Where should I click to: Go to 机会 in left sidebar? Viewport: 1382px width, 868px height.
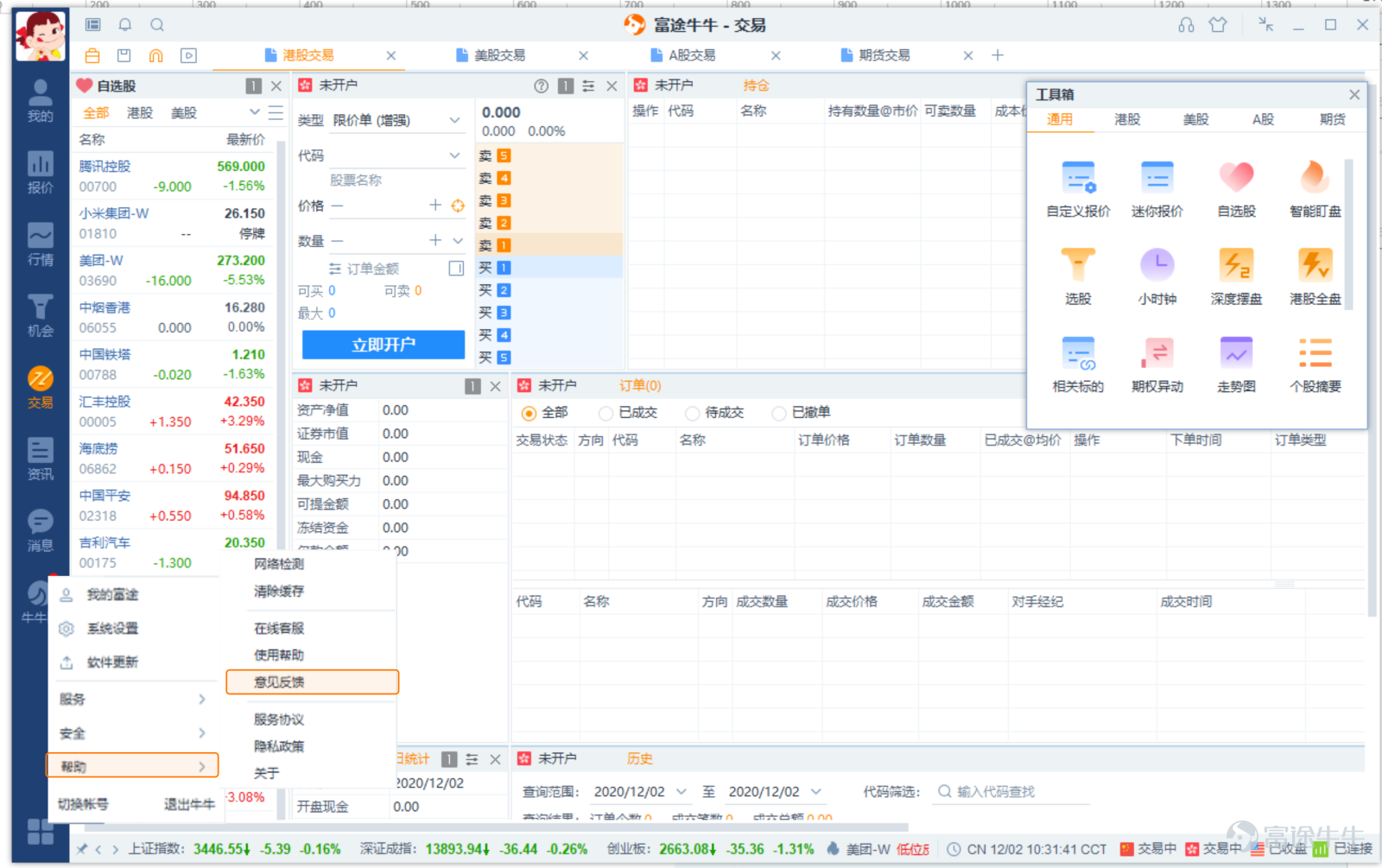[40, 316]
